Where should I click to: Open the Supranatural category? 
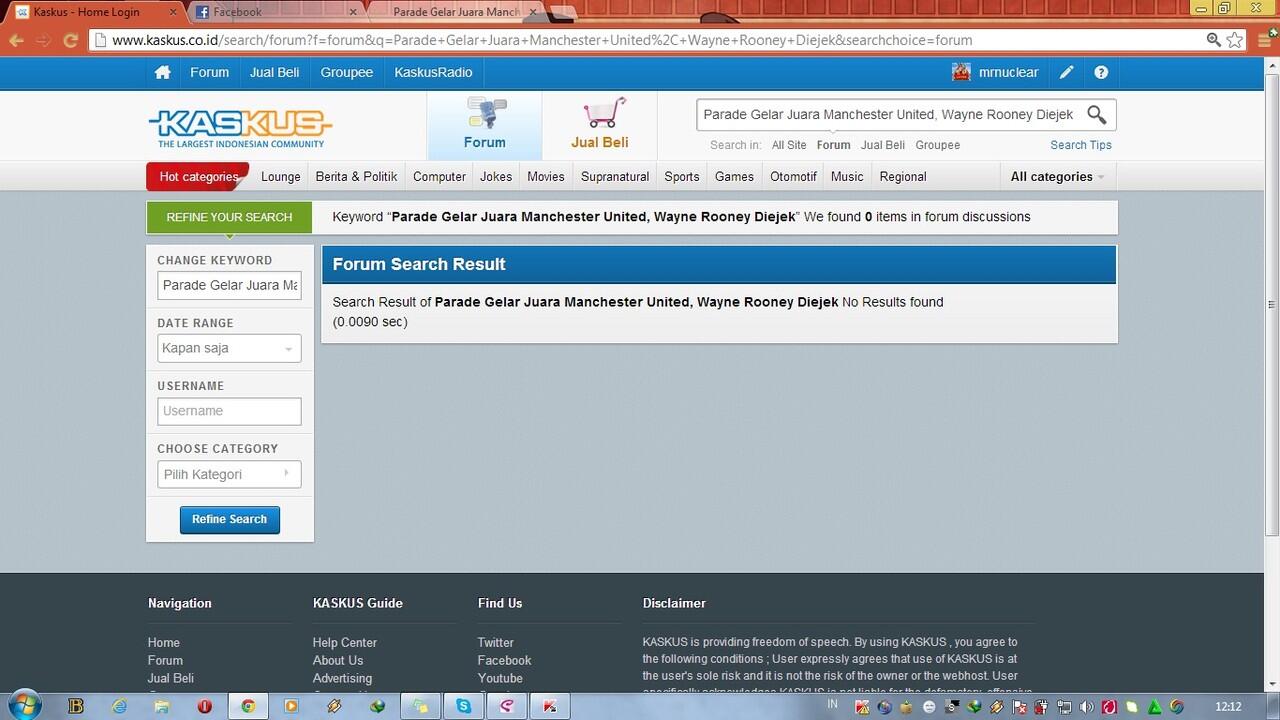pyautogui.click(x=615, y=177)
